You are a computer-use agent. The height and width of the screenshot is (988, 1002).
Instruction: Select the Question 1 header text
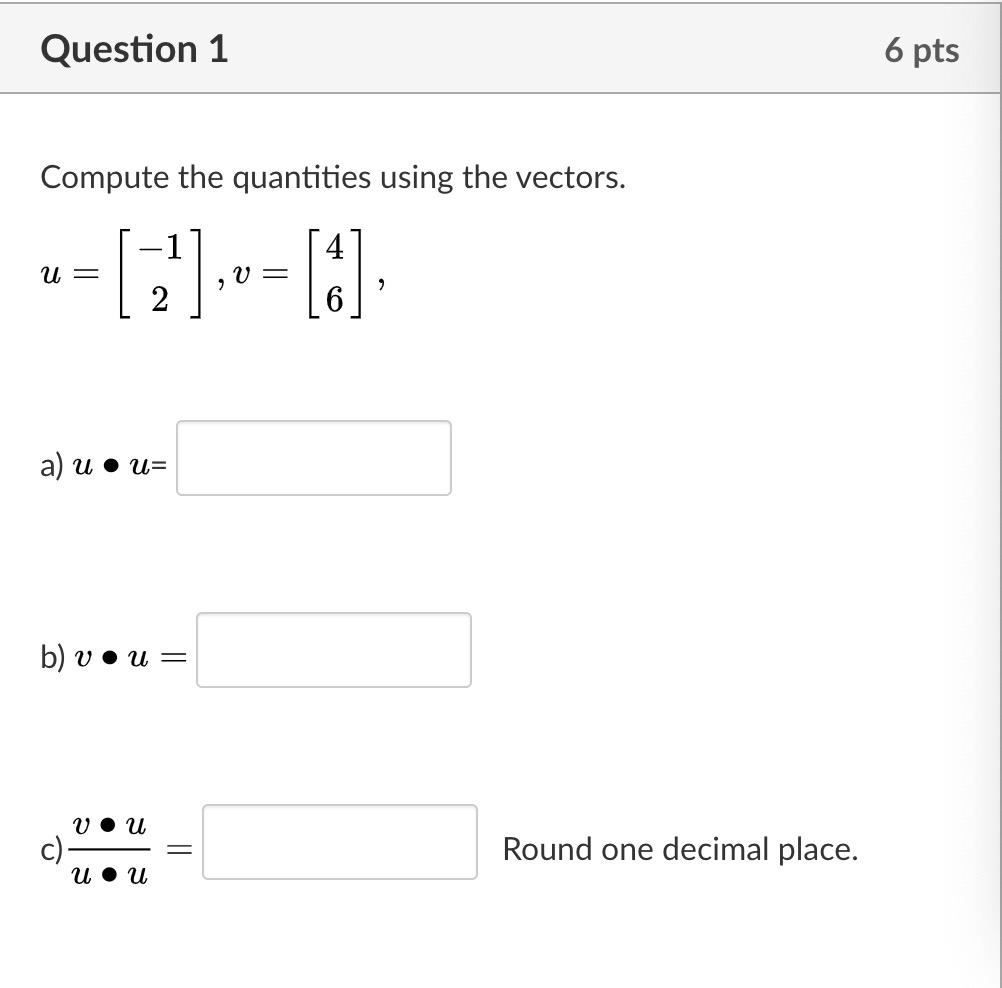[135, 47]
